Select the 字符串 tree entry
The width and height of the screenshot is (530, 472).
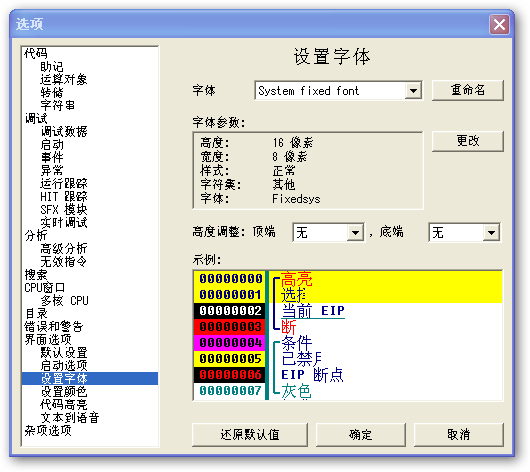pyautogui.click(x=58, y=105)
